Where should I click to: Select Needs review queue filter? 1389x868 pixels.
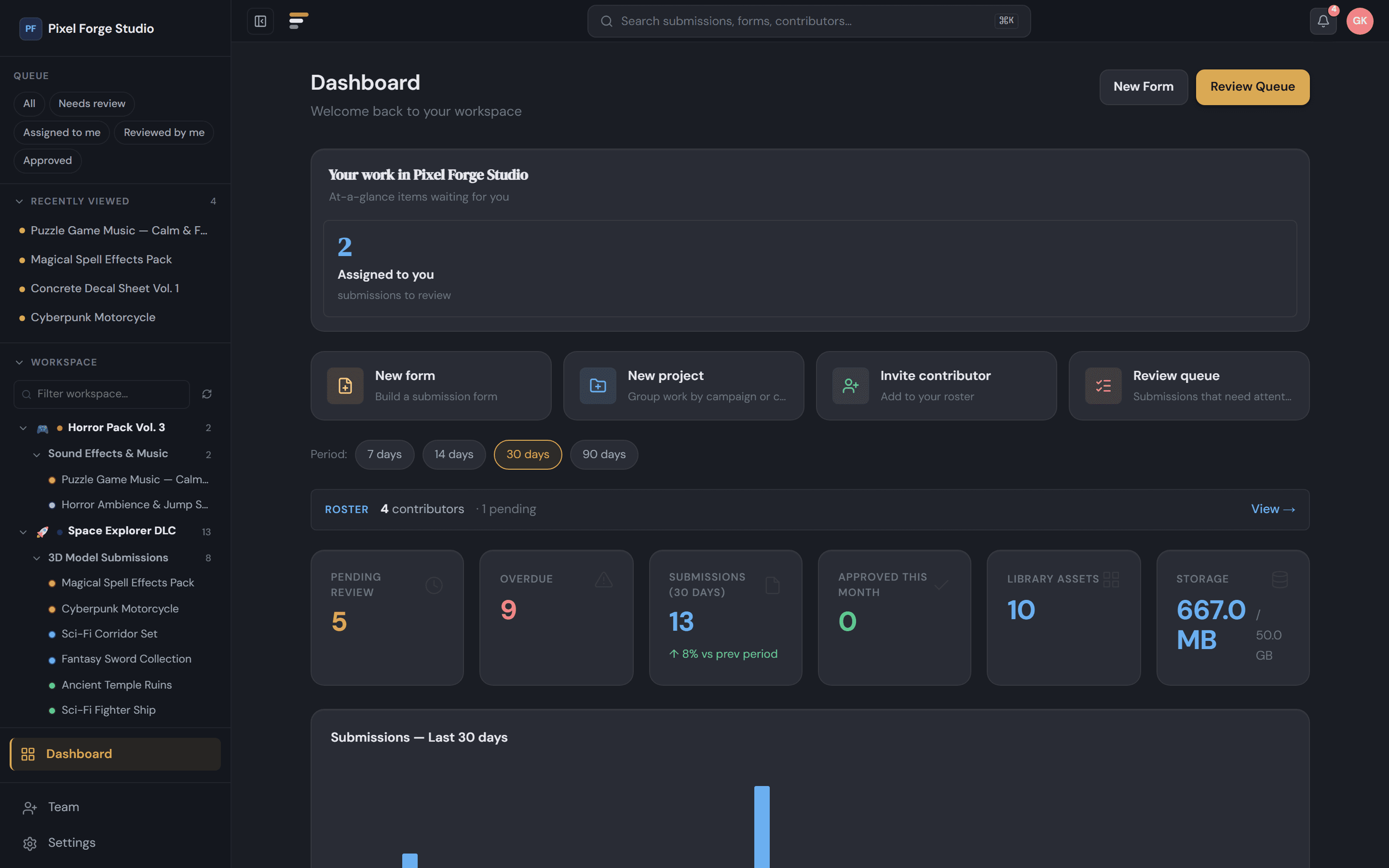[x=92, y=104]
